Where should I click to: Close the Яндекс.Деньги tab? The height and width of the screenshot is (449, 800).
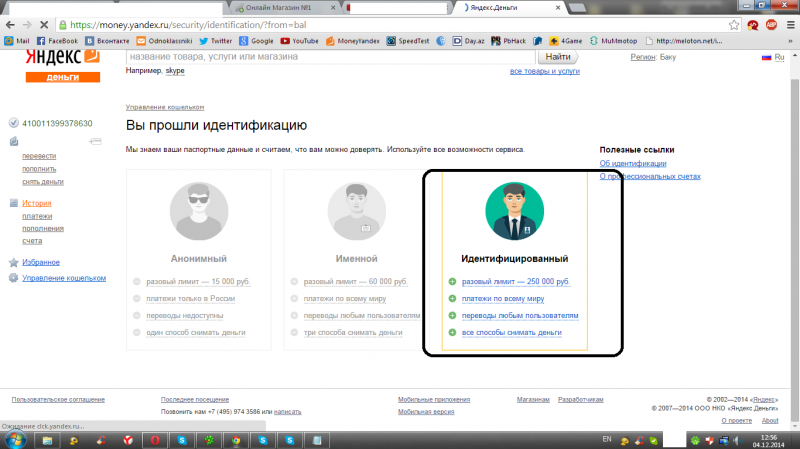[x=558, y=8]
